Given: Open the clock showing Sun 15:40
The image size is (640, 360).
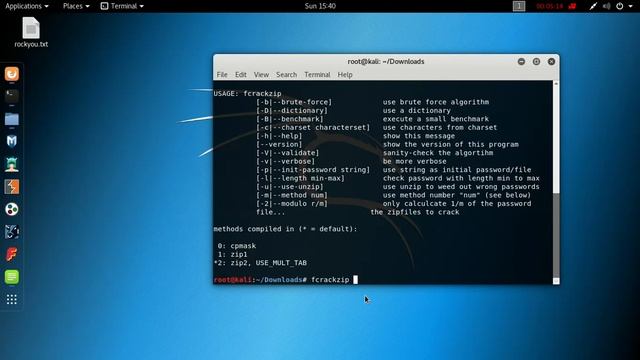Looking at the screenshot, I should click(320, 6).
